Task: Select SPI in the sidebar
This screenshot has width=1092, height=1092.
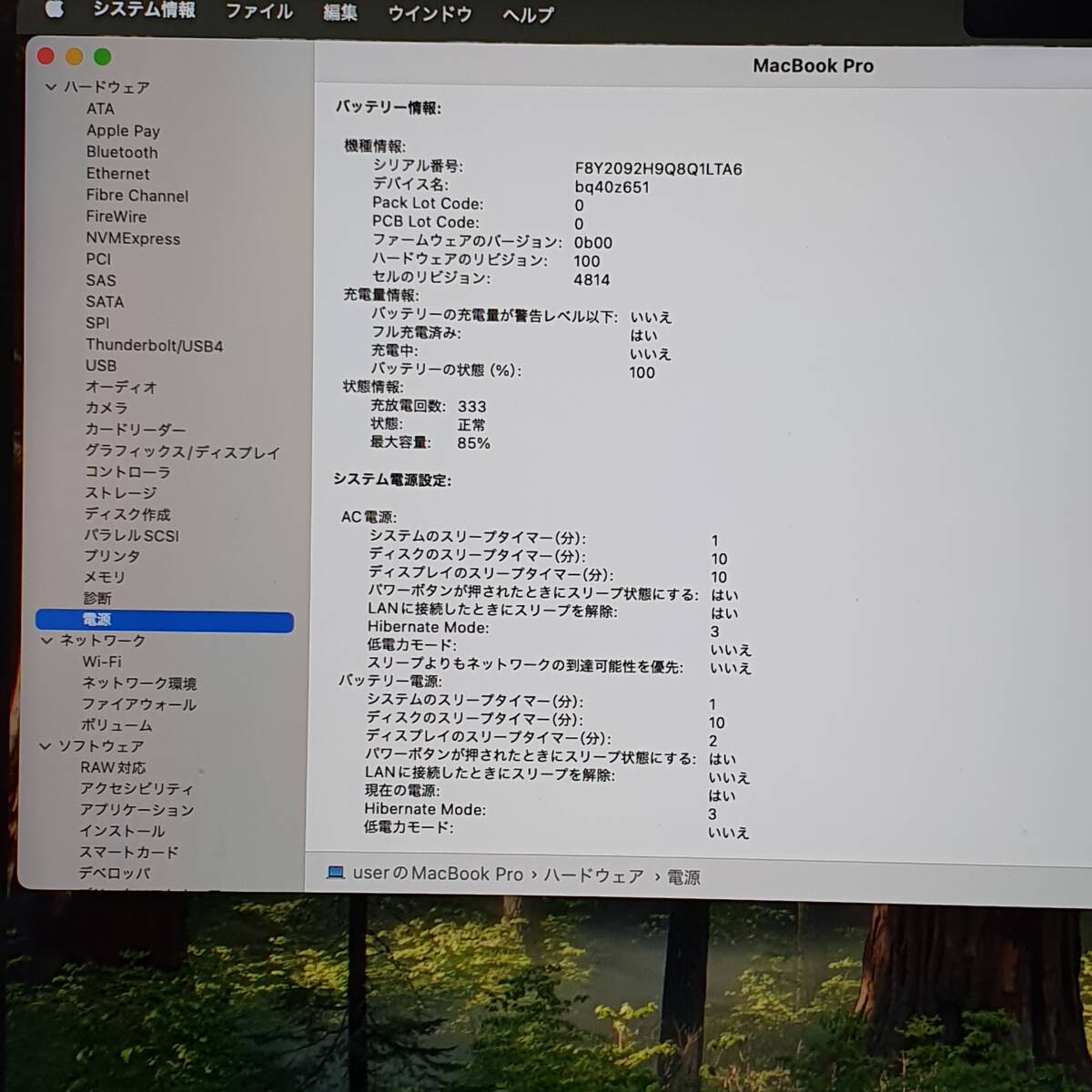Action: [97, 322]
